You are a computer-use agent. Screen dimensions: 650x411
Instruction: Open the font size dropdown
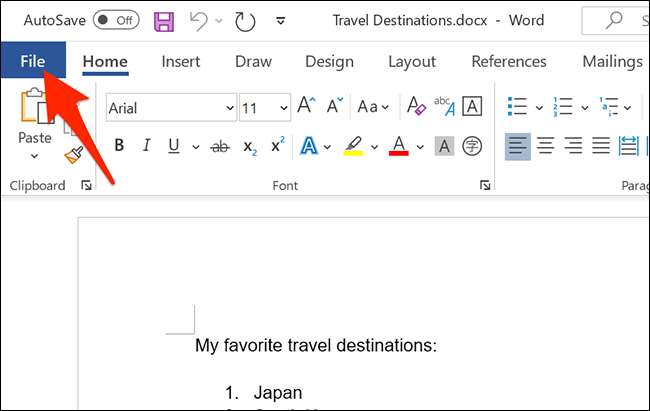(283, 108)
